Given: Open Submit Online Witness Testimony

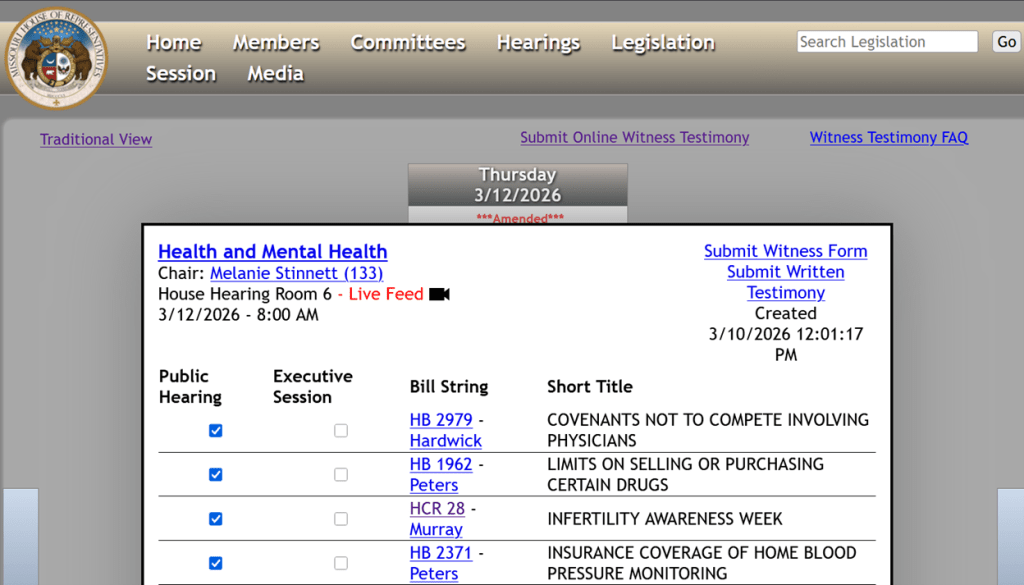Looking at the screenshot, I should click(x=634, y=137).
